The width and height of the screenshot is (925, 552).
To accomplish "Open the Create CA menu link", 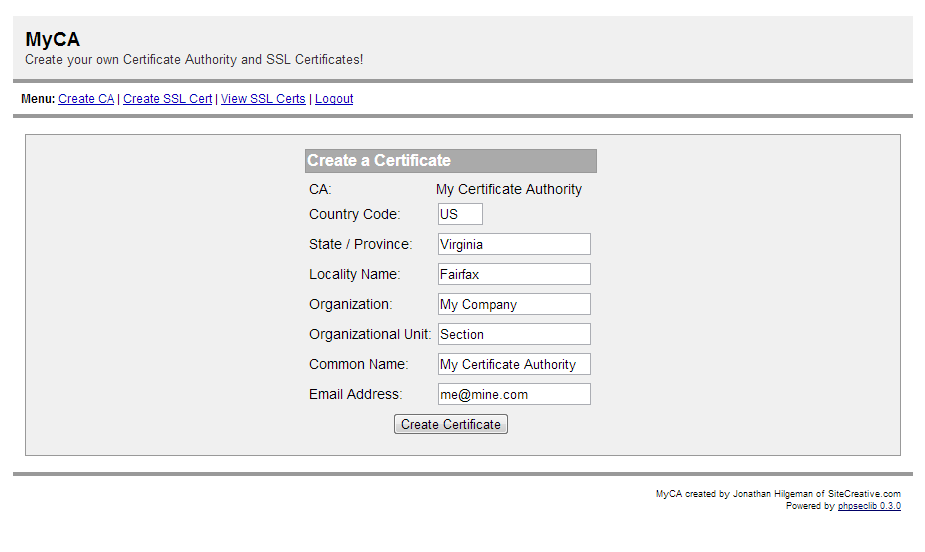I will 86,98.
